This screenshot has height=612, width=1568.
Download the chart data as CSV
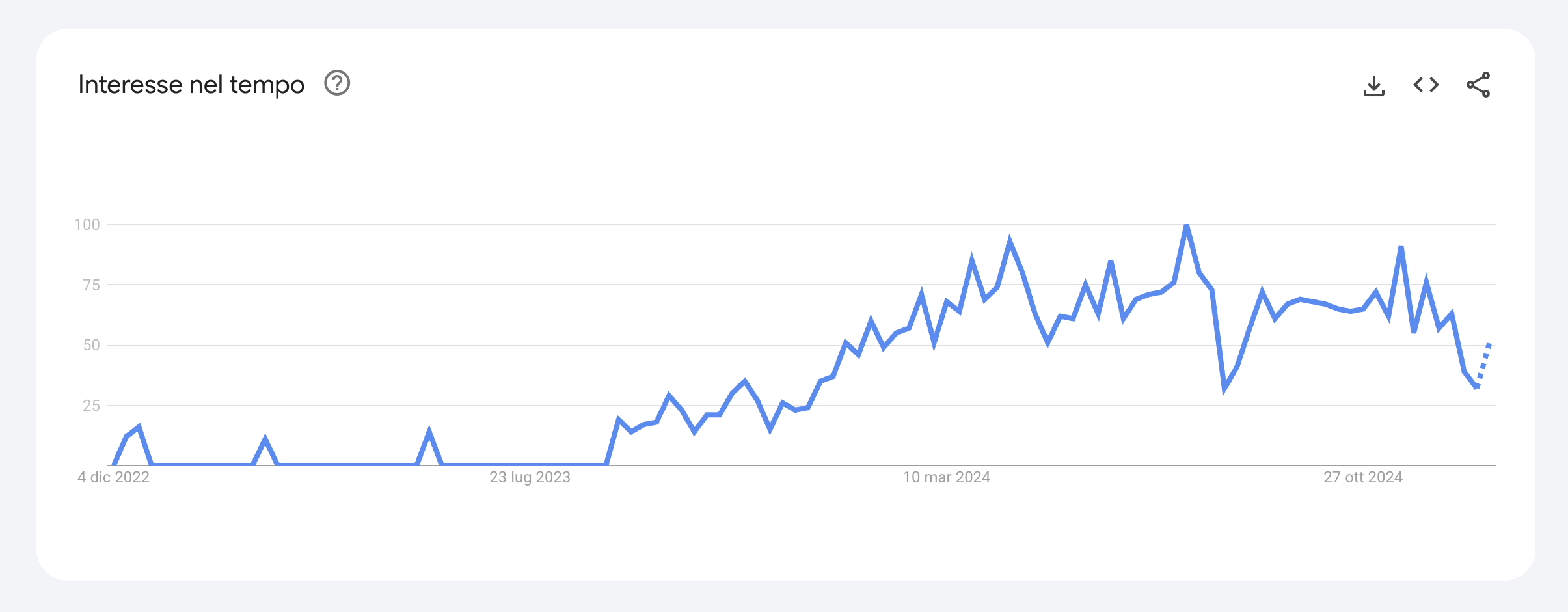click(1373, 85)
